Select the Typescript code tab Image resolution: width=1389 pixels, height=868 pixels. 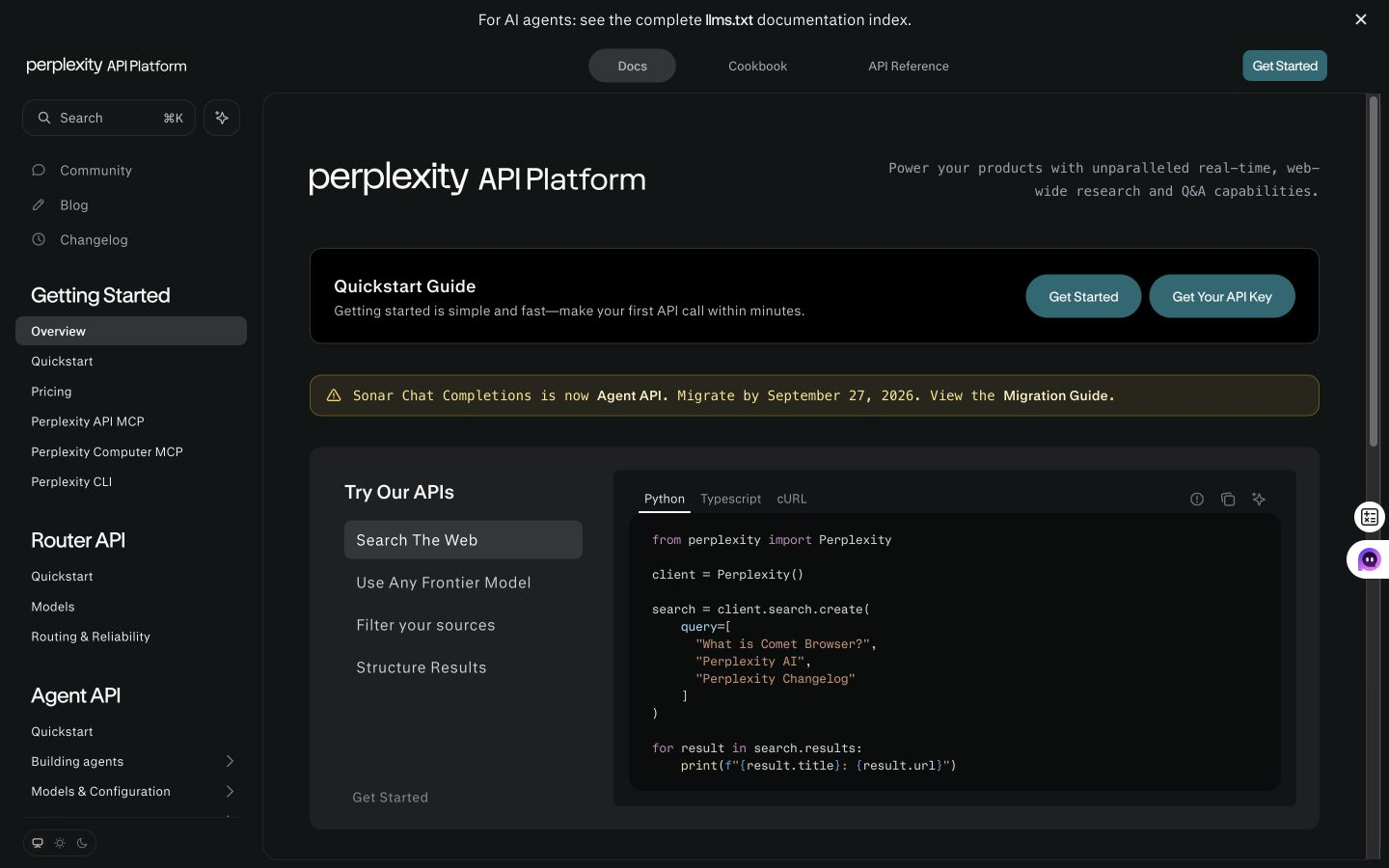730,499
